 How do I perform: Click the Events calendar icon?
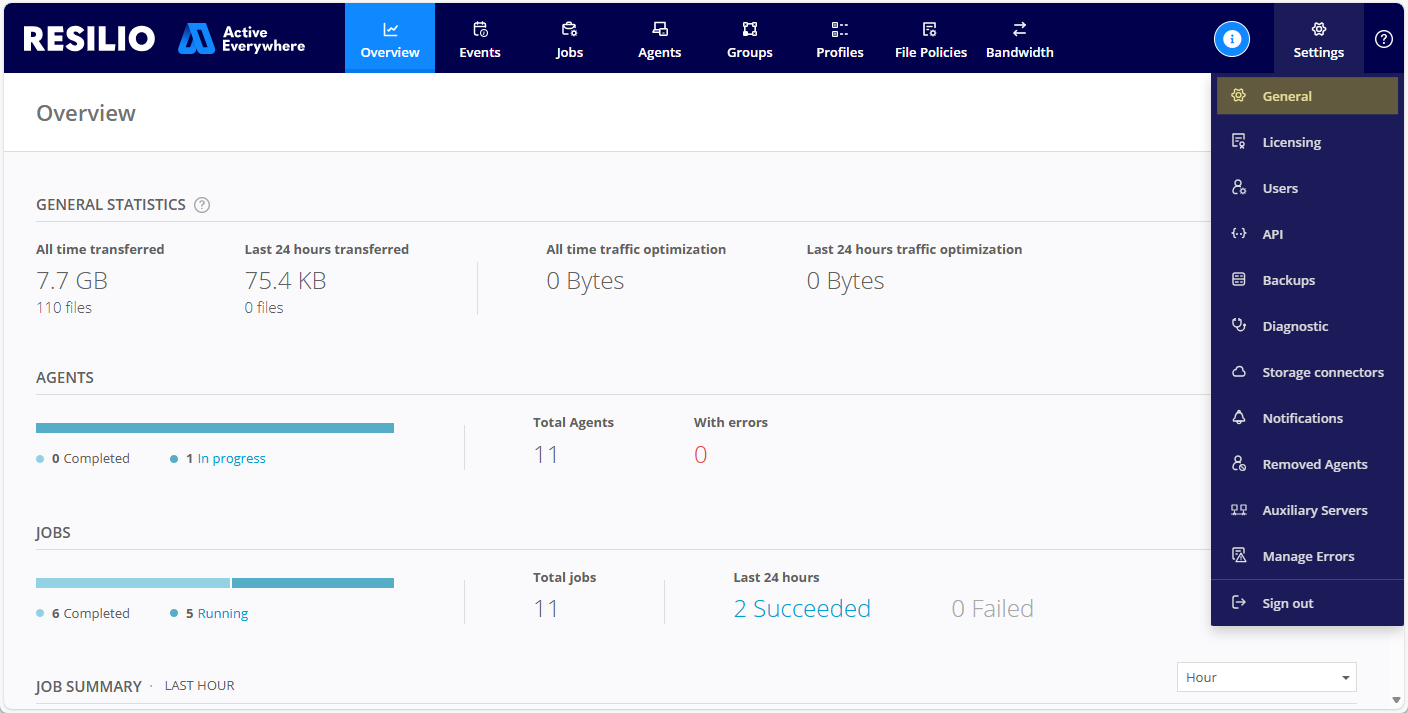click(x=480, y=29)
